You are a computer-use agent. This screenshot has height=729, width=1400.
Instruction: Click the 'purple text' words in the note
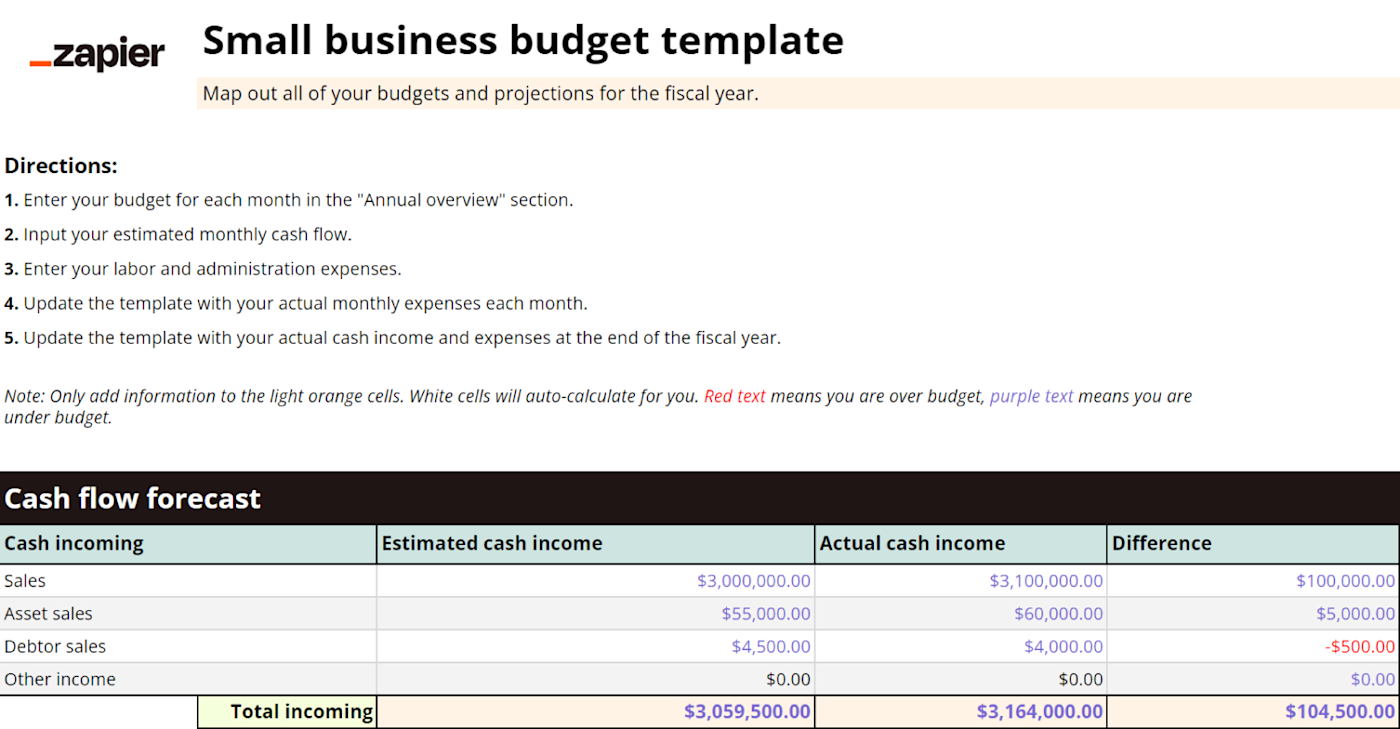coord(1031,396)
